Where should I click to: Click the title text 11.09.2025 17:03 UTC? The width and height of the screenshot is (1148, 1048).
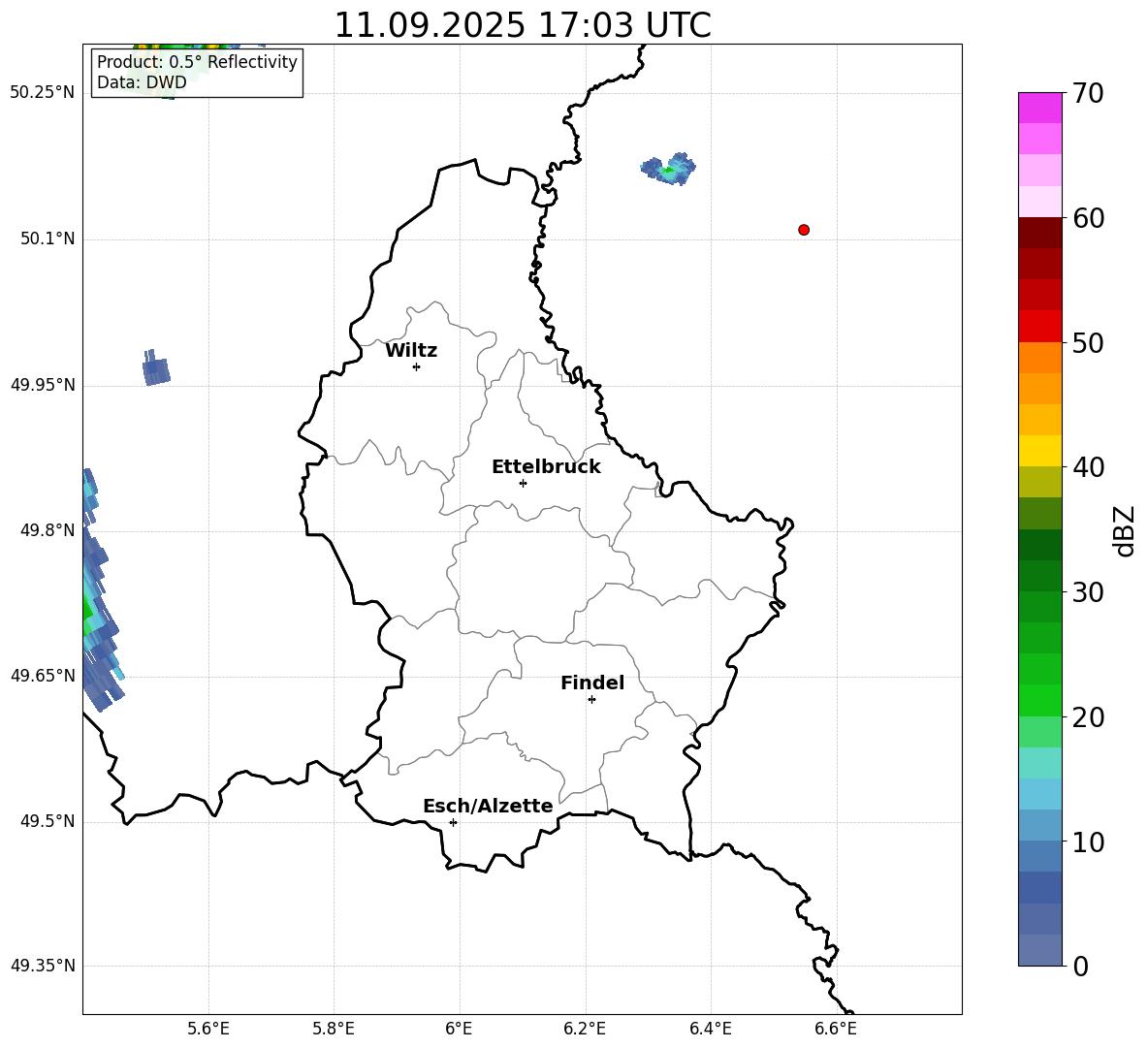tap(523, 25)
